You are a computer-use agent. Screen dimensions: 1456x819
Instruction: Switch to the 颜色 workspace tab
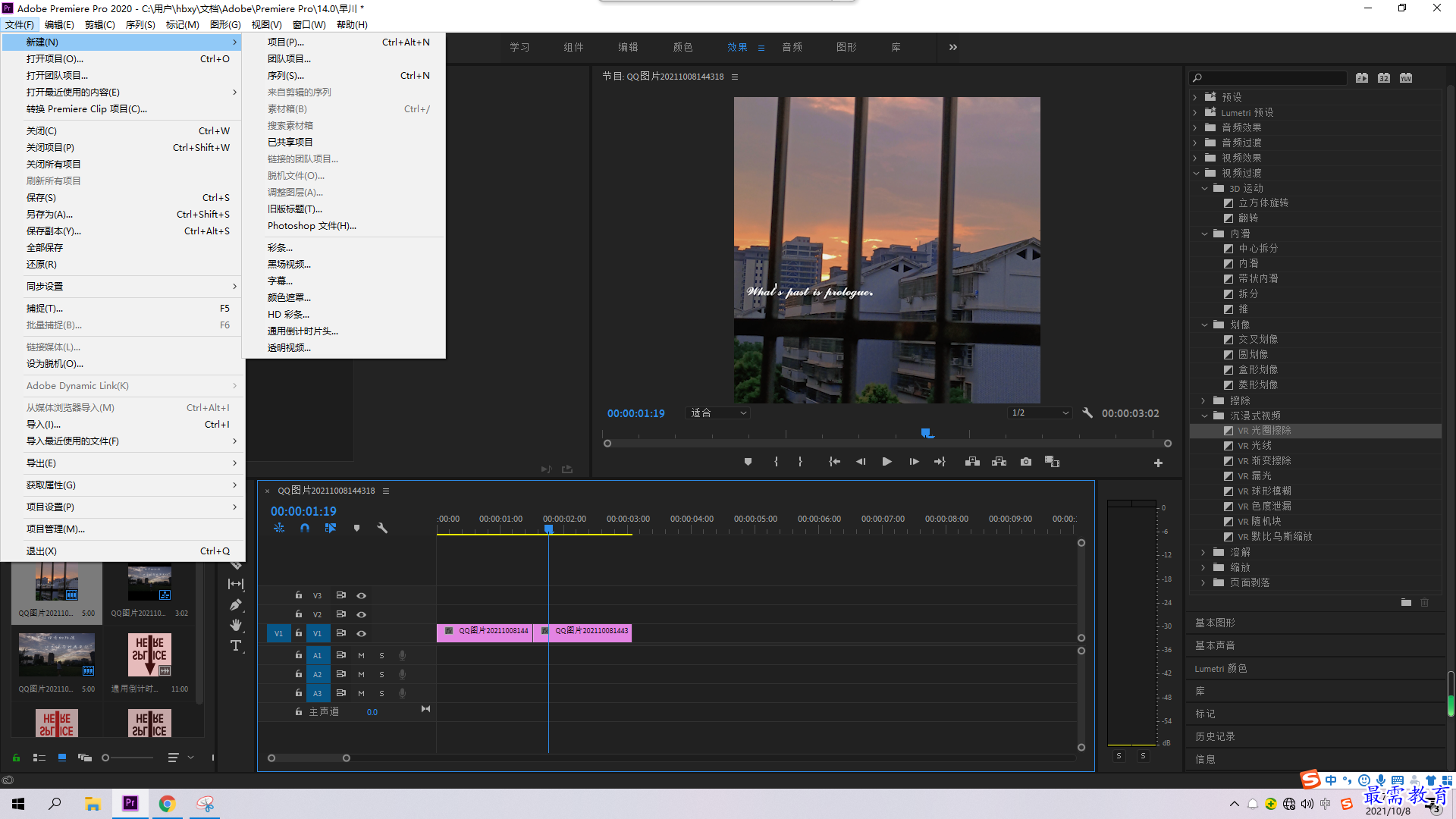pos(682,47)
